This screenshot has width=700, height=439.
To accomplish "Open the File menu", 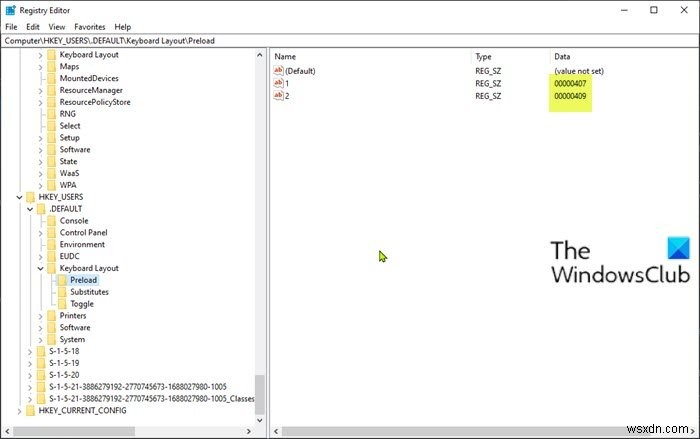I will click(11, 27).
